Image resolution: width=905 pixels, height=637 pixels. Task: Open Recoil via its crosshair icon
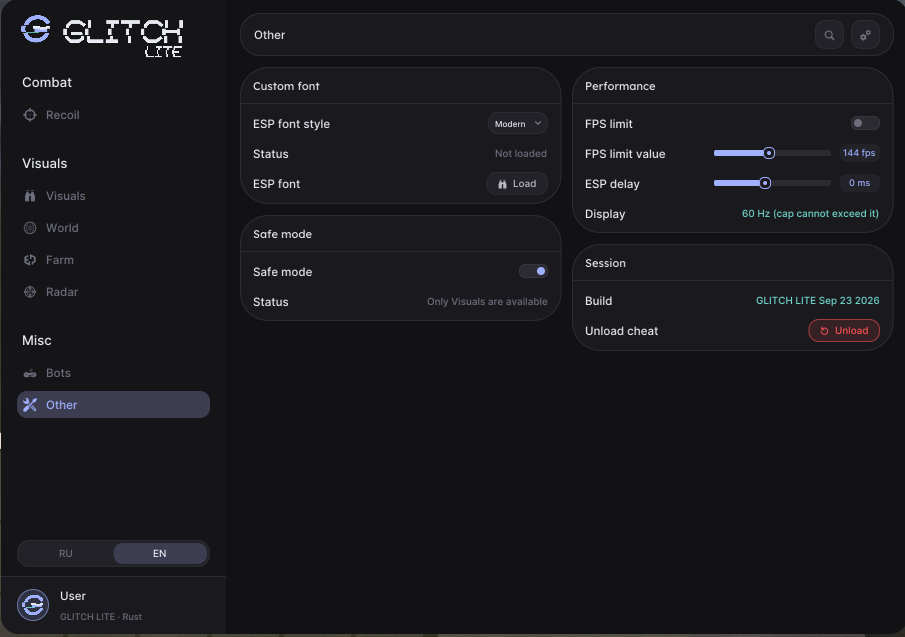(30, 115)
